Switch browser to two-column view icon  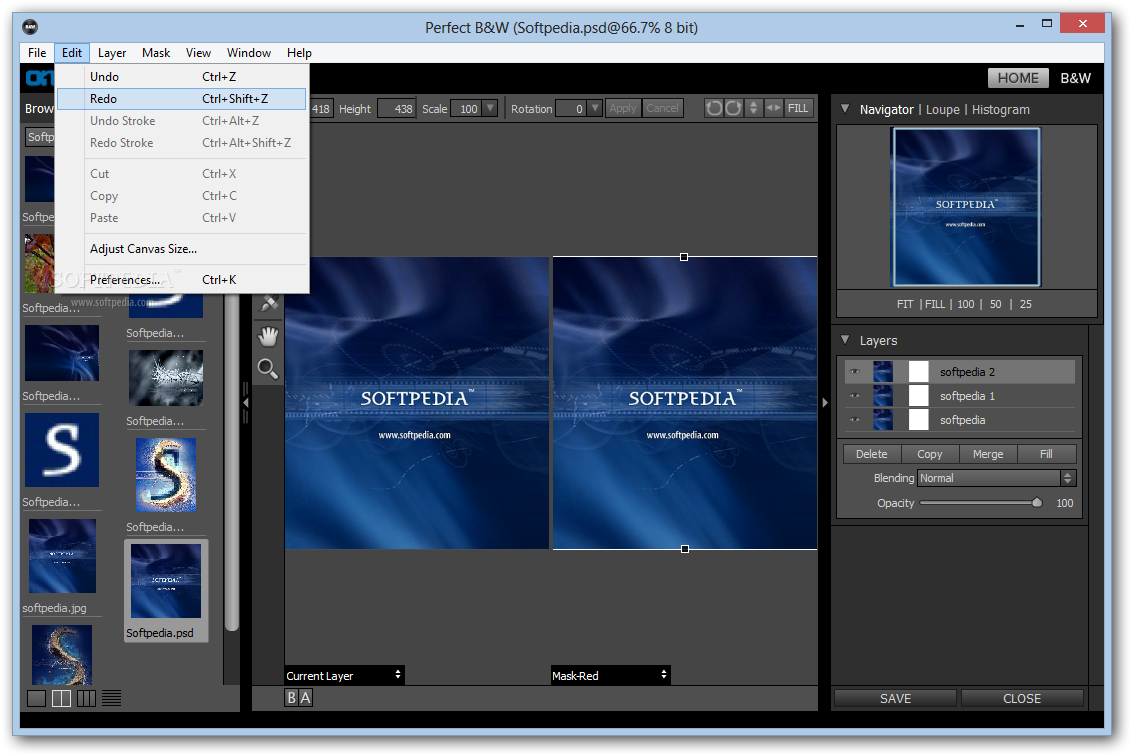[61, 698]
